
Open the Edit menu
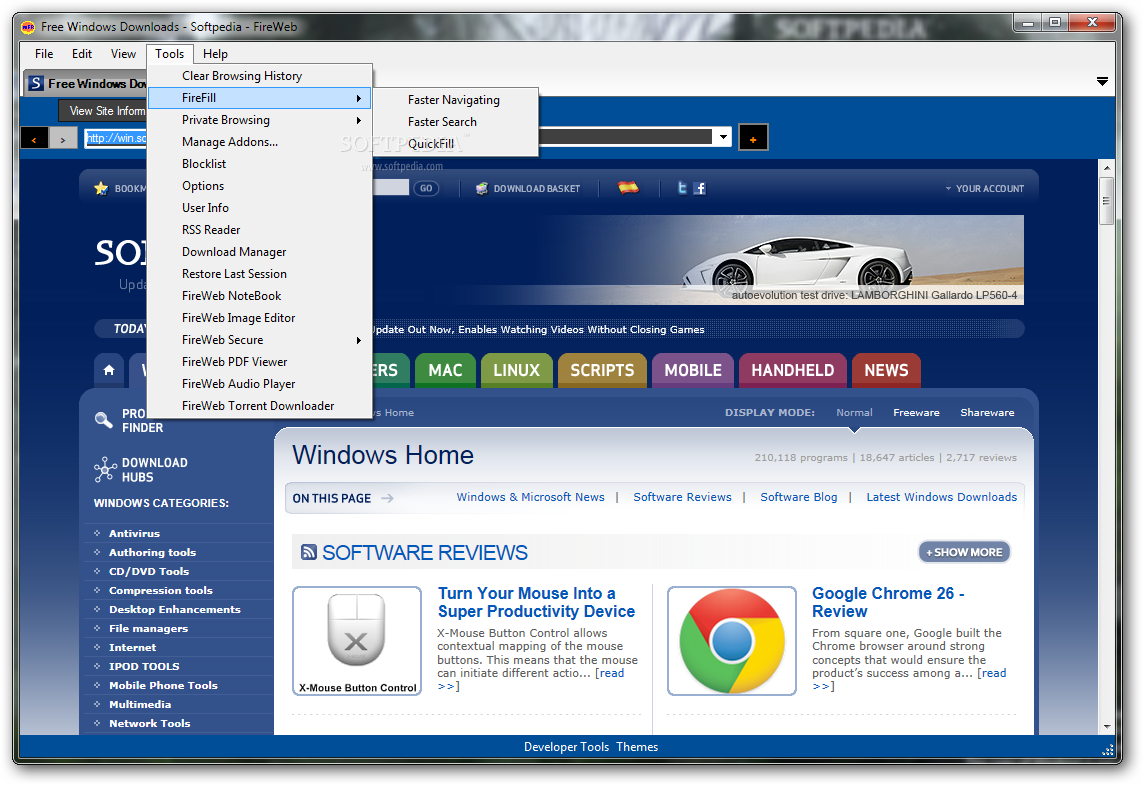coord(82,54)
